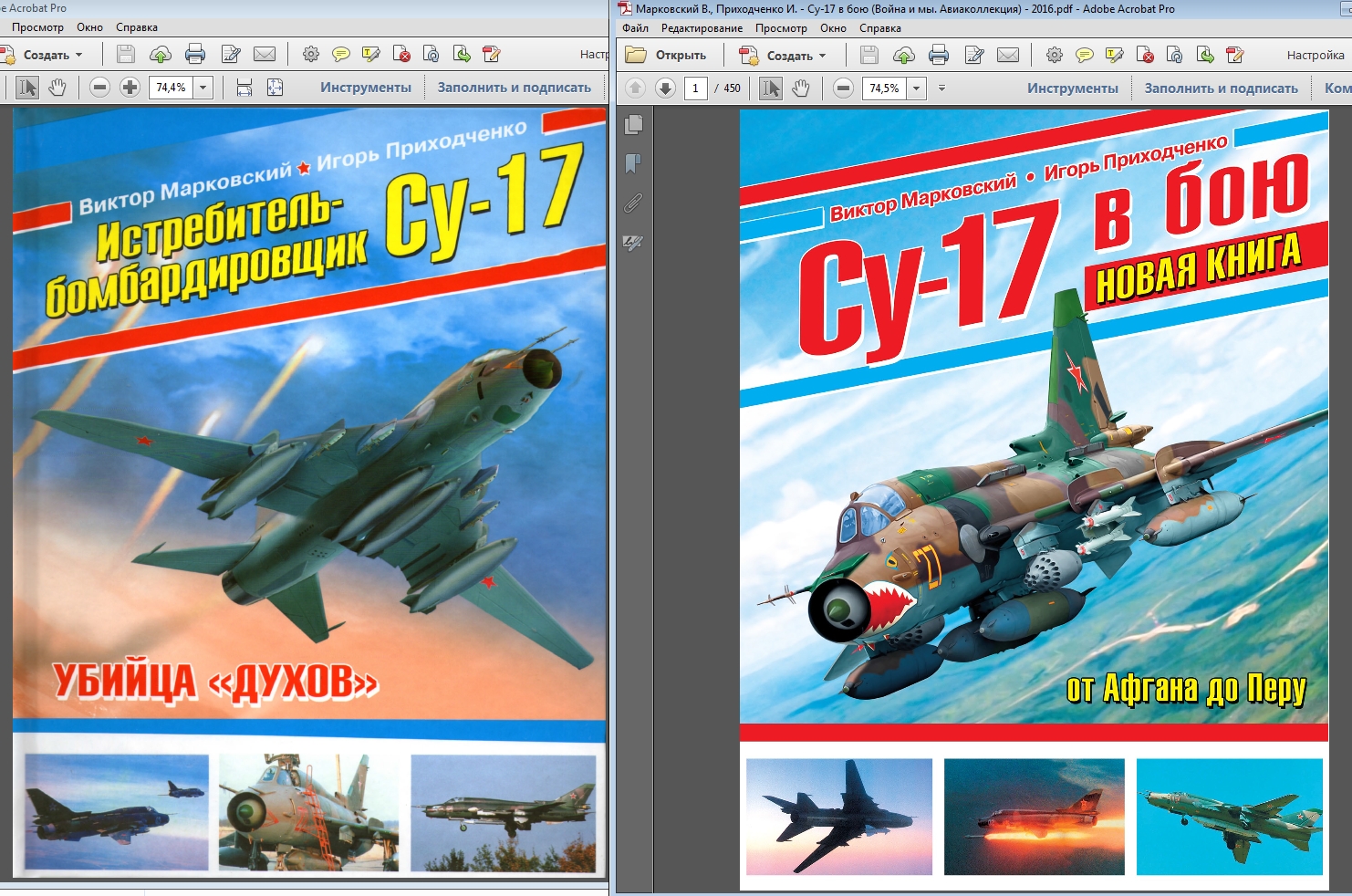Open Заполнить и подписать in left window
Image resolution: width=1352 pixels, height=896 pixels.
click(x=514, y=88)
